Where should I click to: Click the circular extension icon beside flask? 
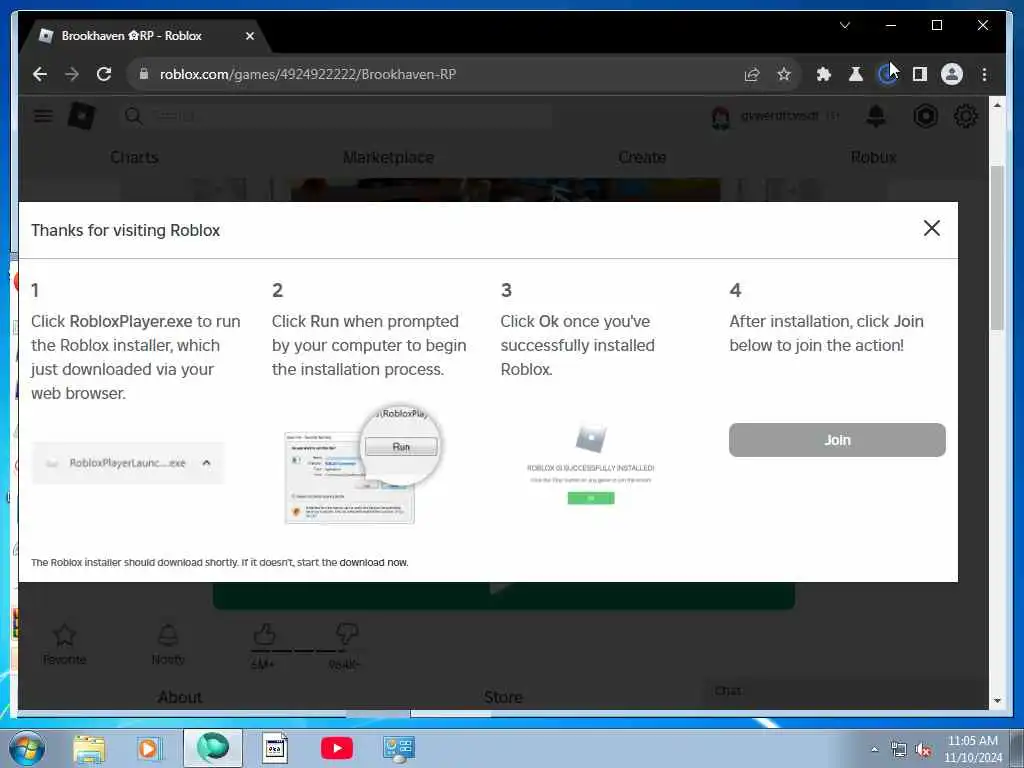tap(886, 74)
